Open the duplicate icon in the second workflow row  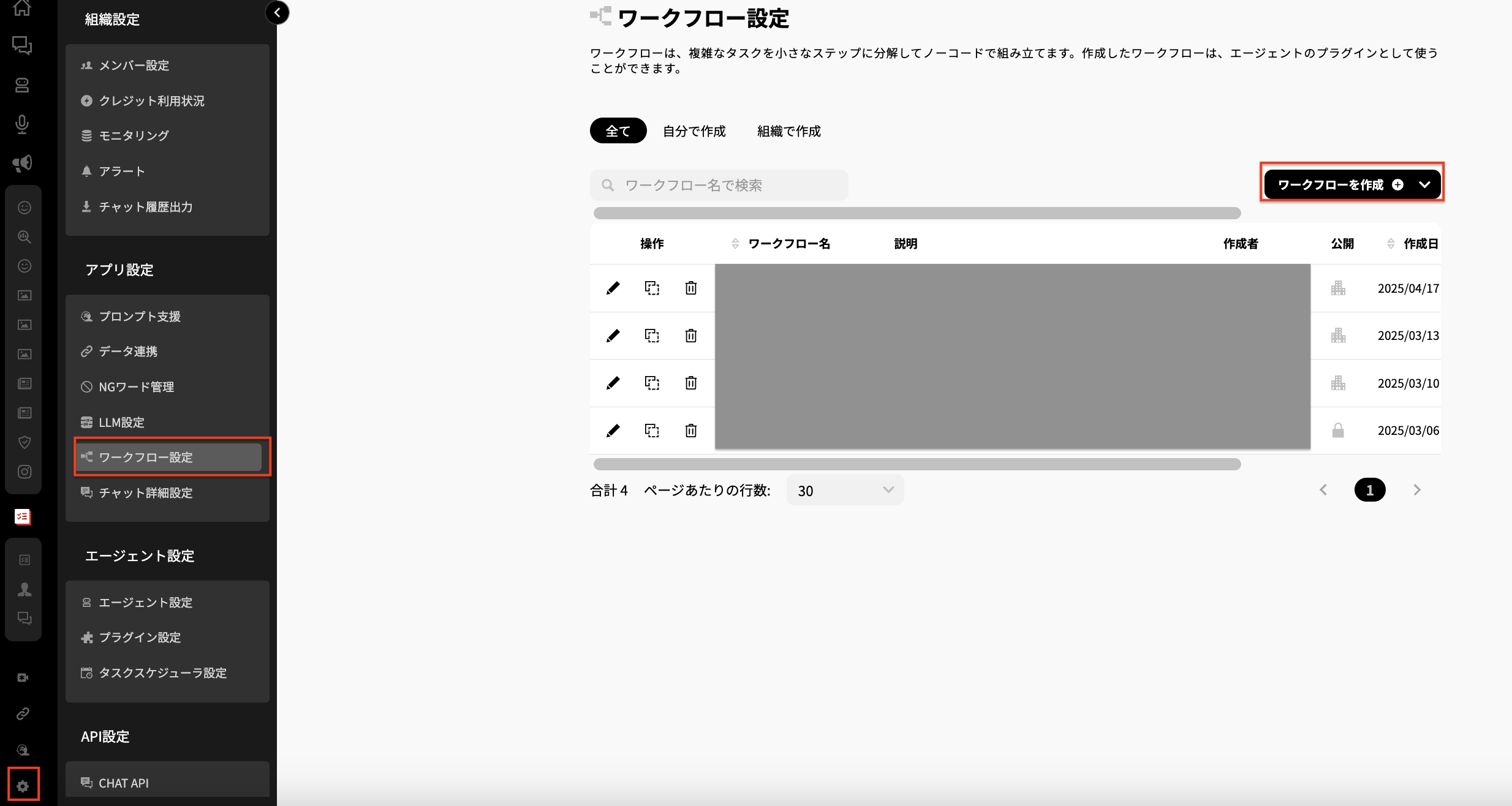click(652, 336)
